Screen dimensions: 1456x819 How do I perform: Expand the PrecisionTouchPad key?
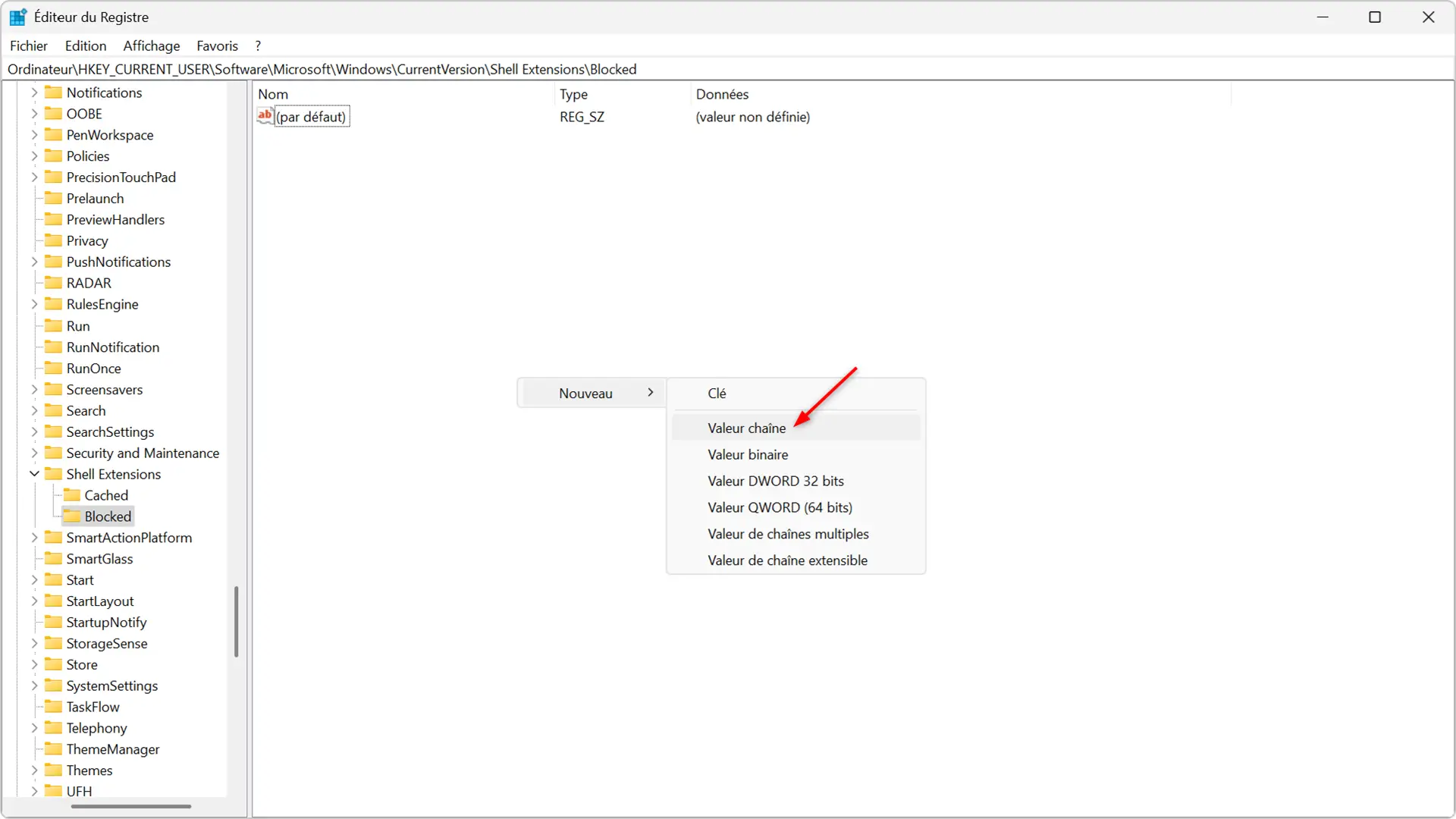pyautogui.click(x=34, y=177)
